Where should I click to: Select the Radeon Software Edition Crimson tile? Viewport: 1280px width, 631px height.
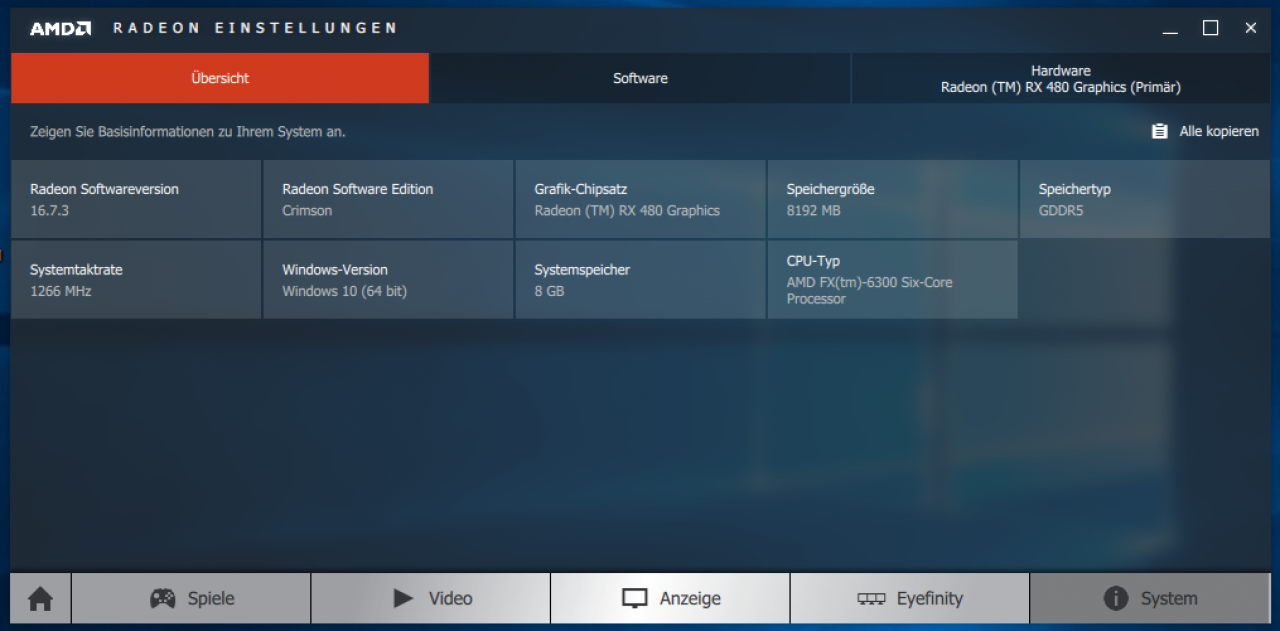point(388,199)
